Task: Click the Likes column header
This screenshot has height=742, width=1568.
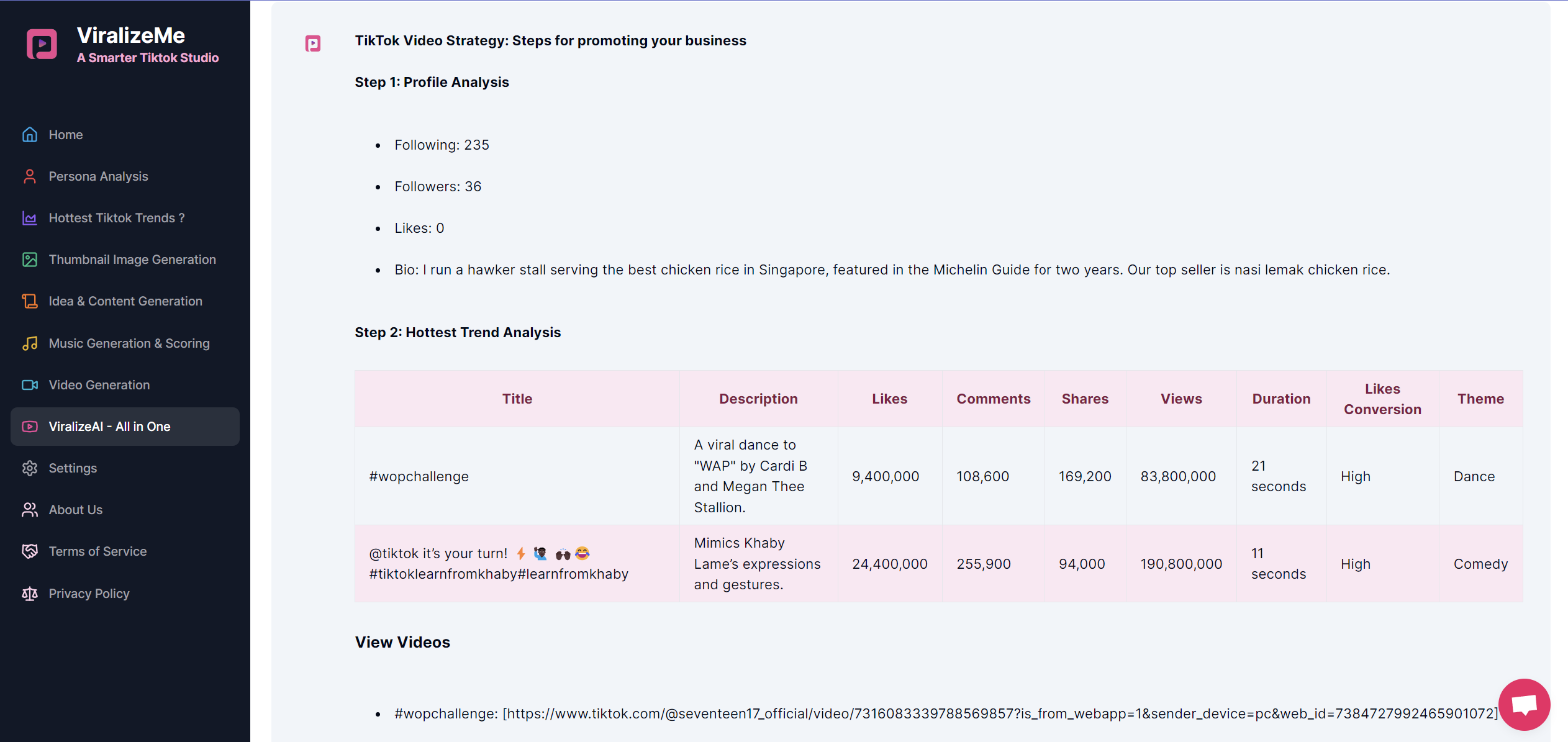Action: [x=889, y=399]
